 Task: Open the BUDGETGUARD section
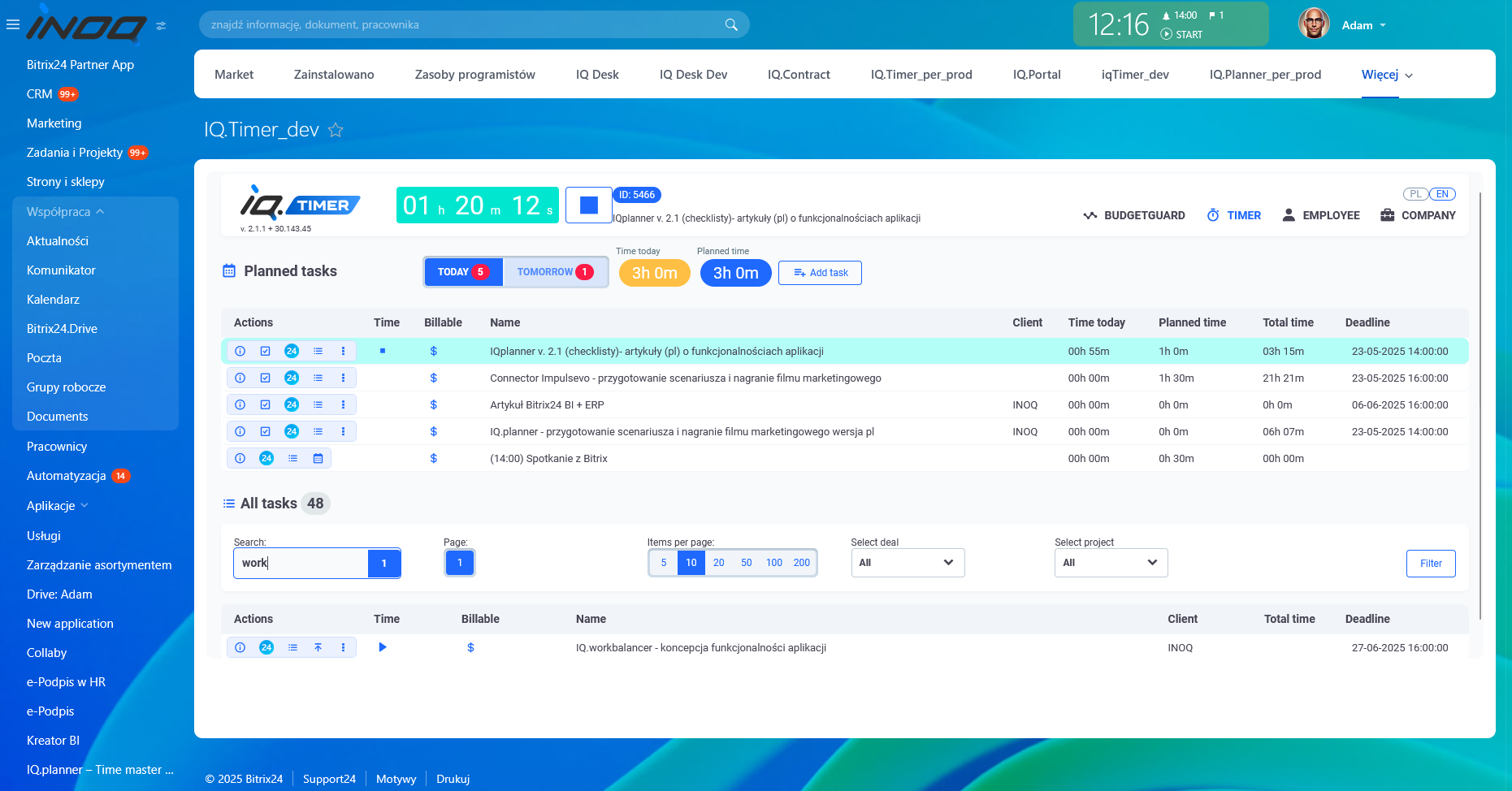tap(1134, 215)
